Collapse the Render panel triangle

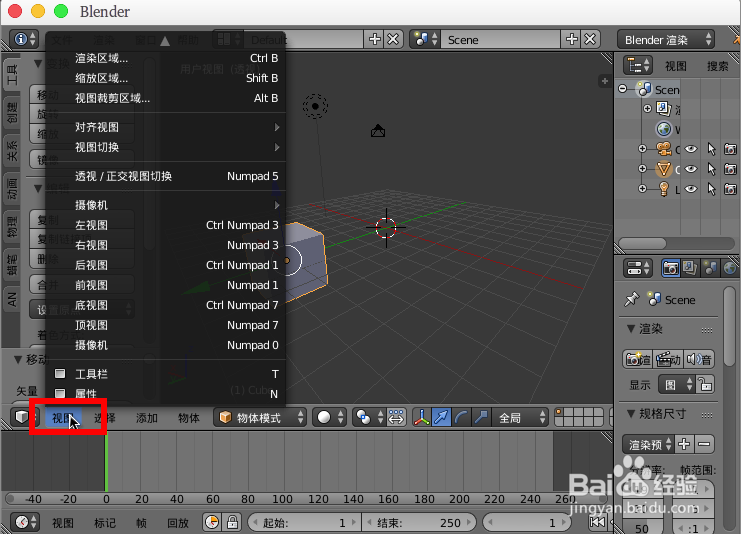pos(630,328)
